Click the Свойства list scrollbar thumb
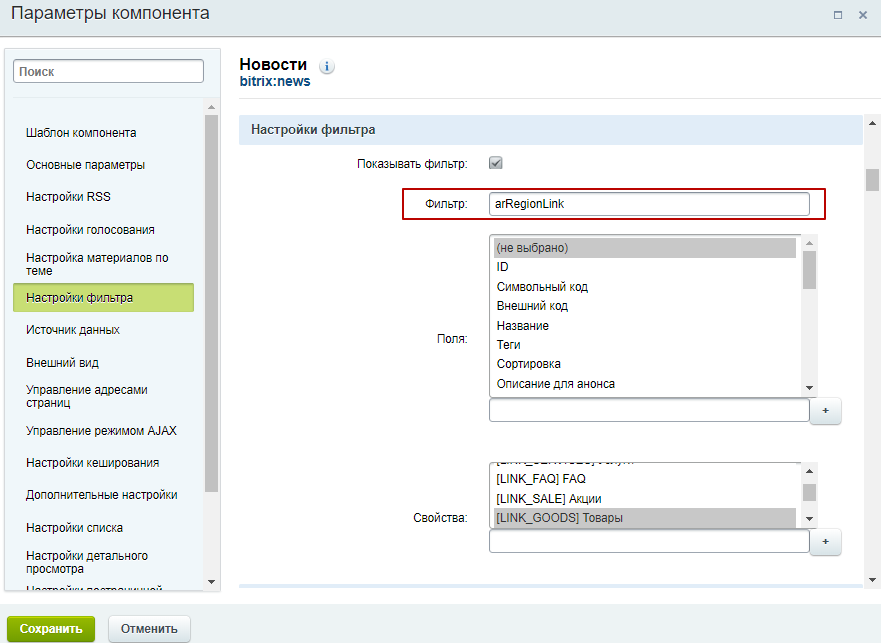 click(x=810, y=492)
